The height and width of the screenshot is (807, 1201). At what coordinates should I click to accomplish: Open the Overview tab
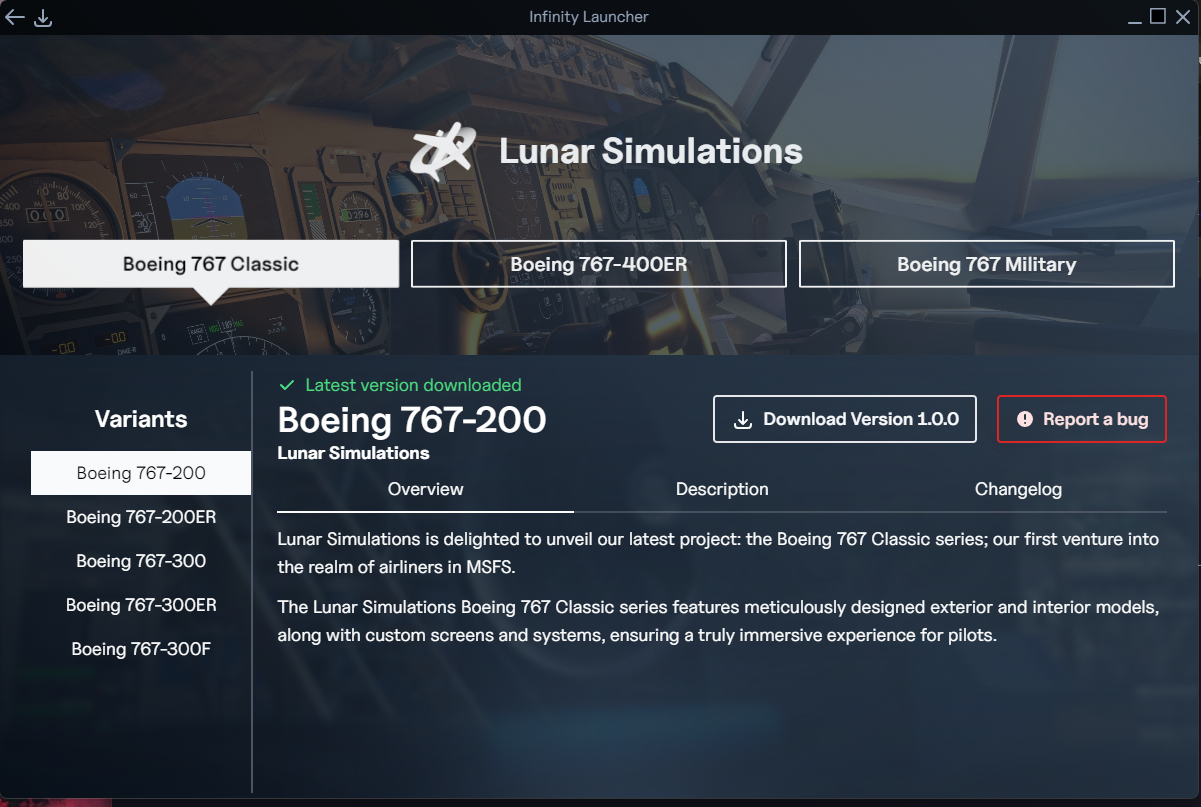pyautogui.click(x=425, y=489)
